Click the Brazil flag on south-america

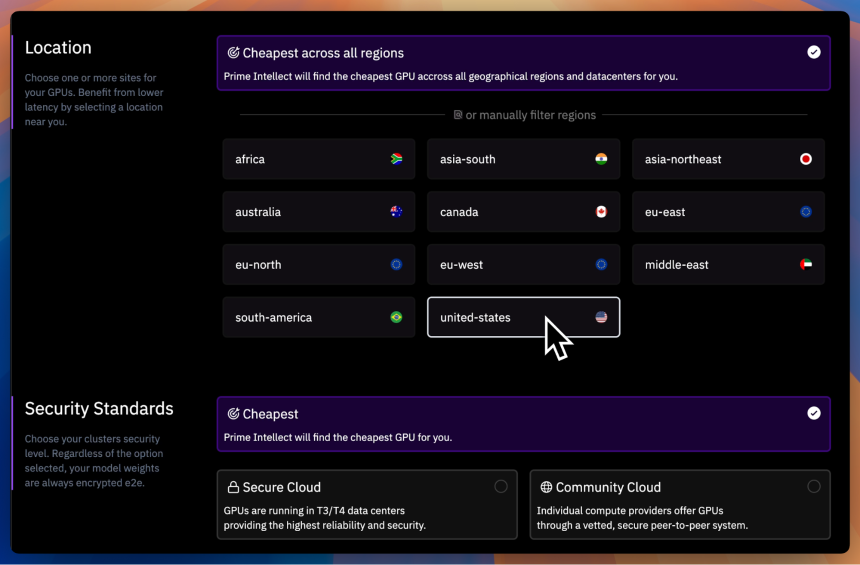396,317
